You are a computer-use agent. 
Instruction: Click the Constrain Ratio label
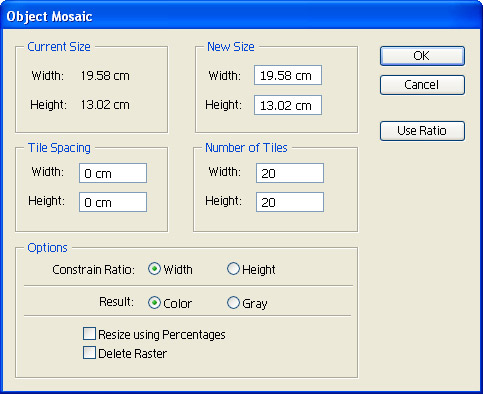pos(93,270)
